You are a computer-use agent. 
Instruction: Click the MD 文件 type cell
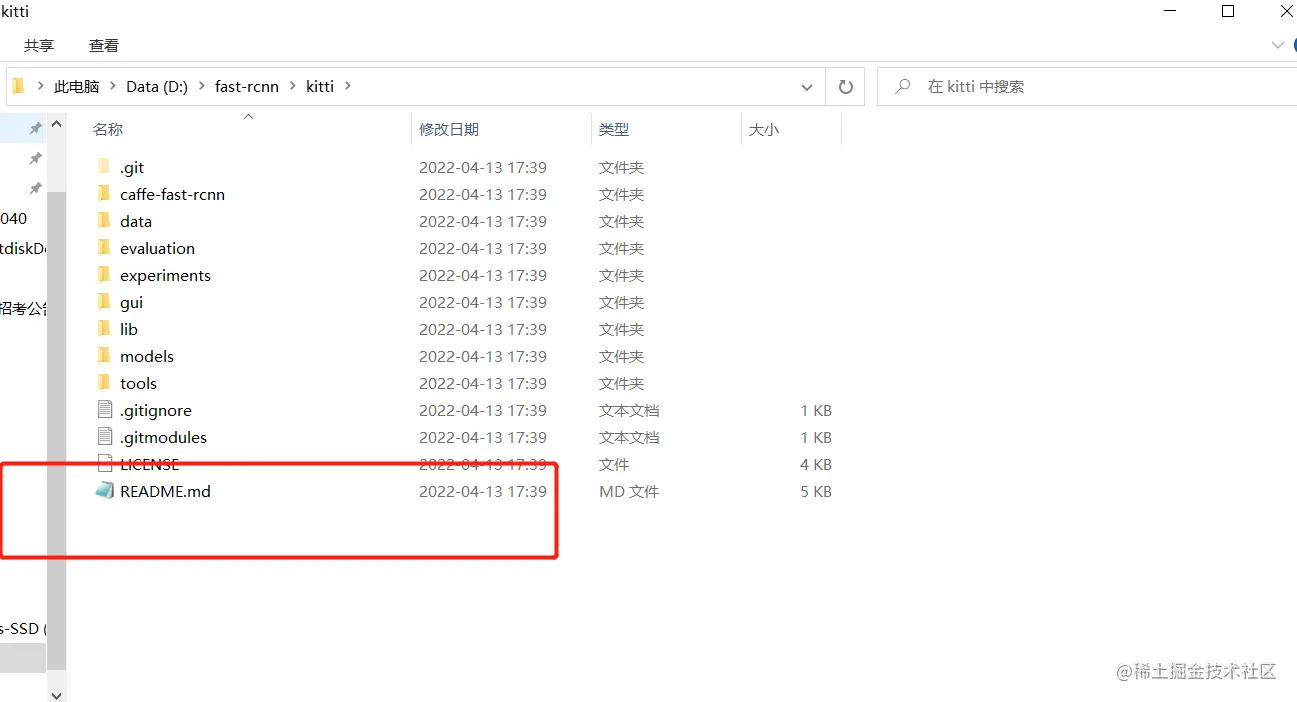point(629,491)
